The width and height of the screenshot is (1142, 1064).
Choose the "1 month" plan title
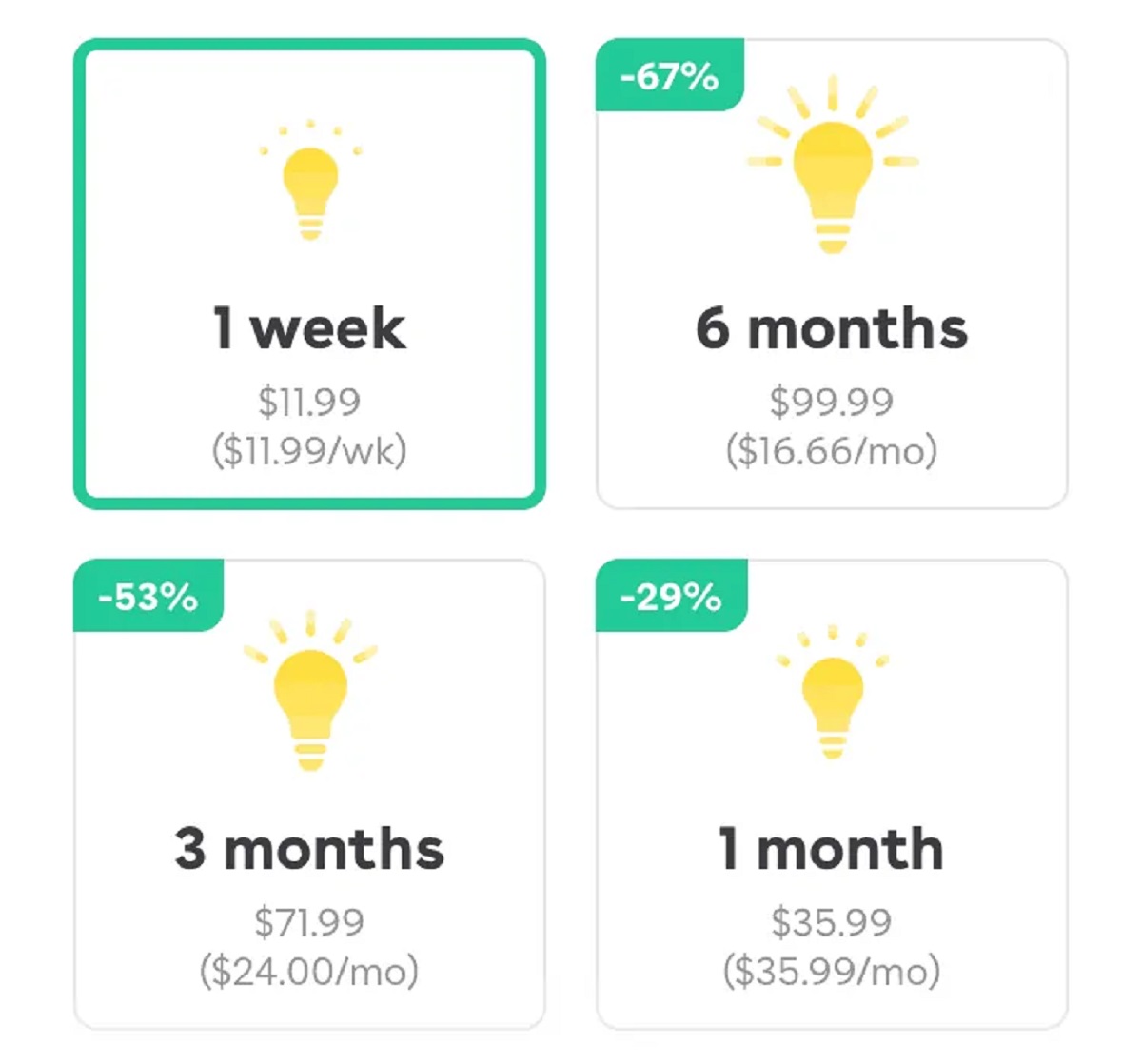click(x=832, y=849)
